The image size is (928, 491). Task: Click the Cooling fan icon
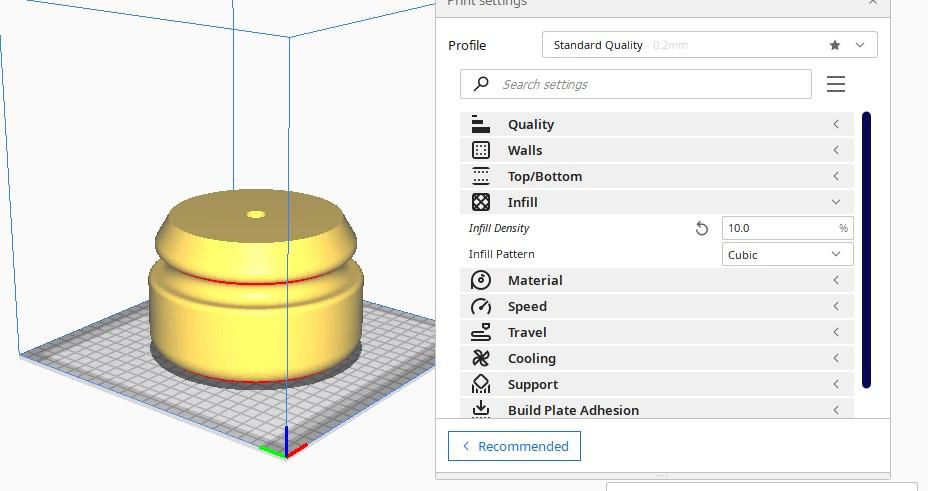click(481, 358)
